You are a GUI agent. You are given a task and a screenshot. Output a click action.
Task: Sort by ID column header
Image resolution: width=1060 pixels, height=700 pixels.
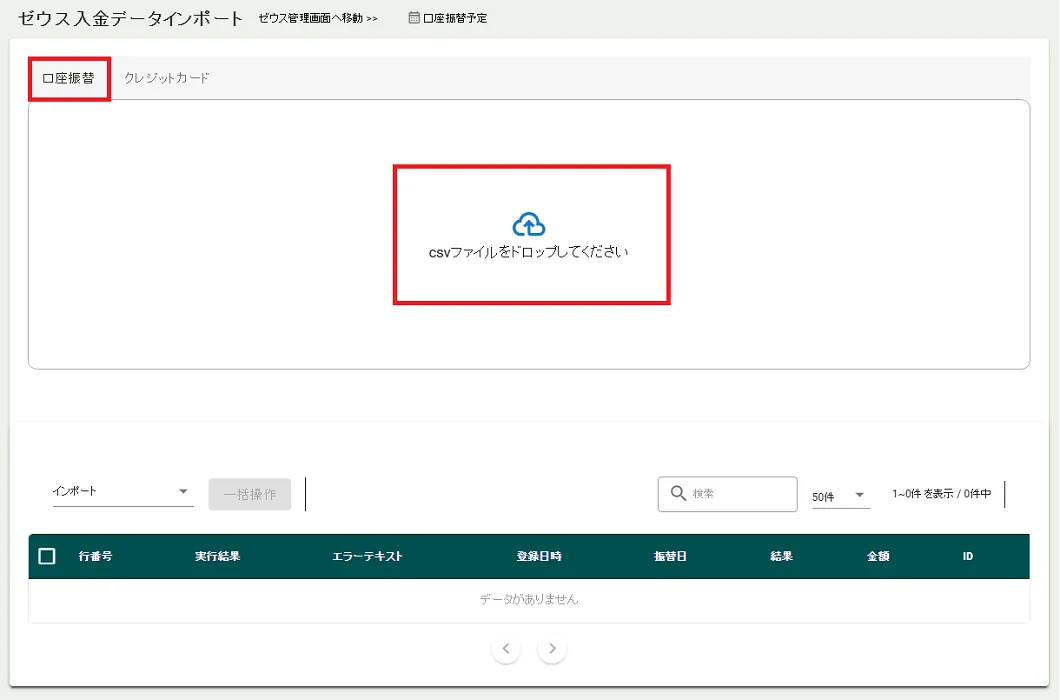[x=967, y=556]
